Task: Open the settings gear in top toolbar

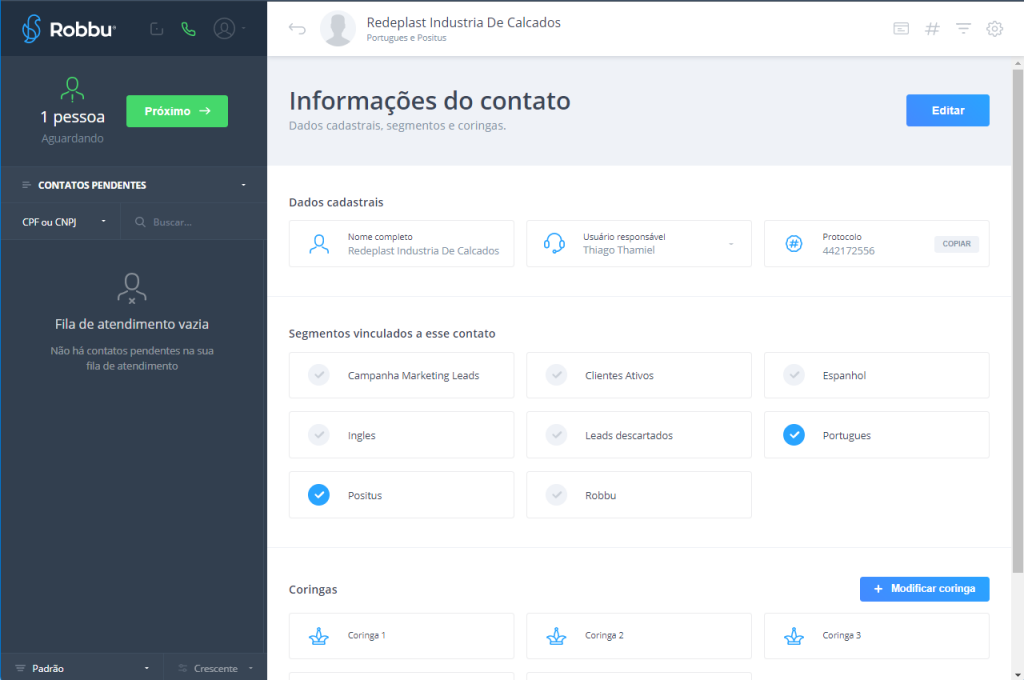Action: tap(994, 29)
